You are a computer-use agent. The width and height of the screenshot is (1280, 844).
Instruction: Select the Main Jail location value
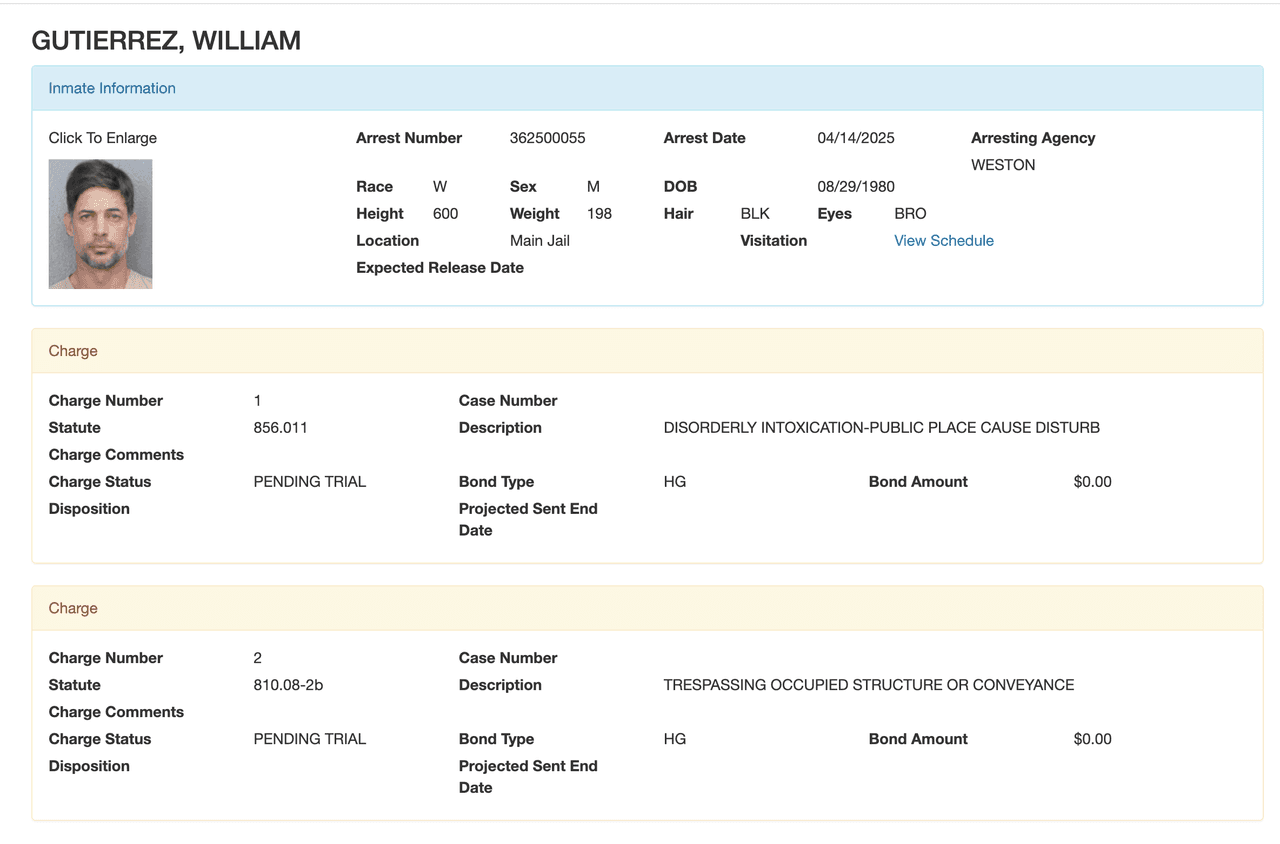click(x=539, y=240)
